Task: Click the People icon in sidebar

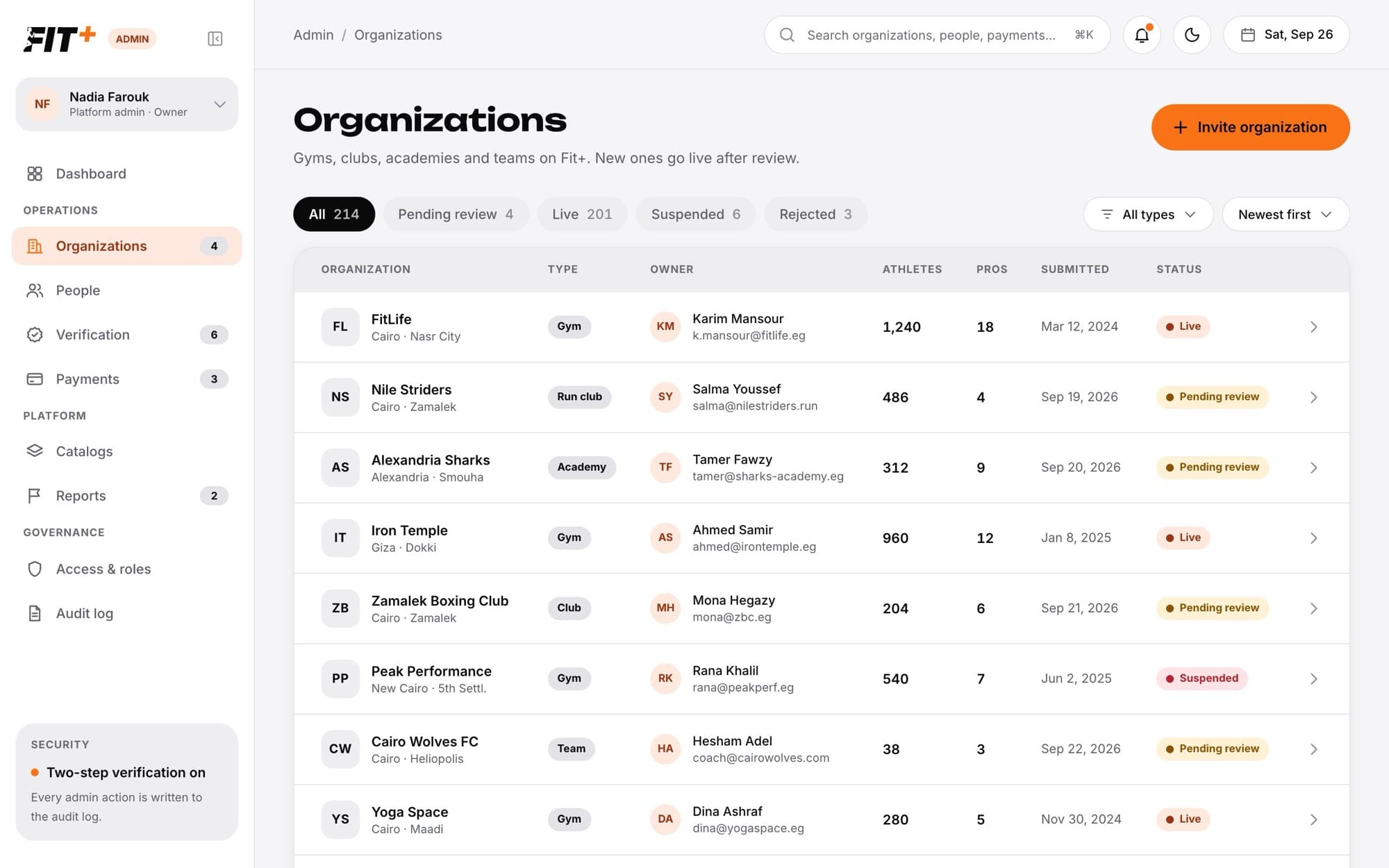Action: coord(35,290)
